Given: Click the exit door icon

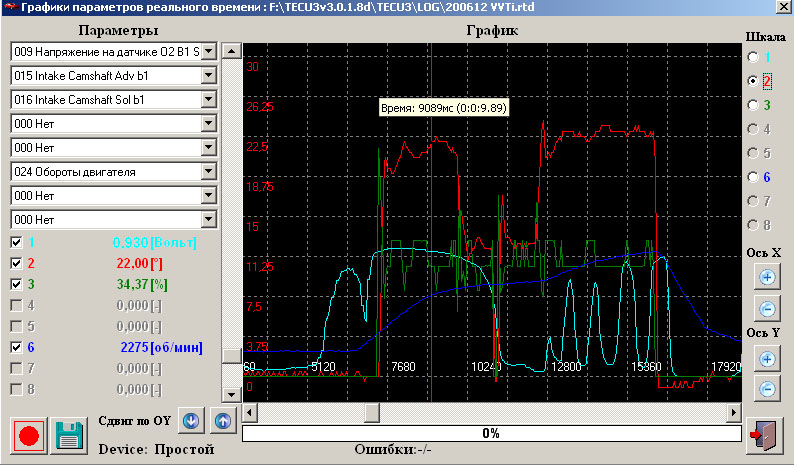Looking at the screenshot, I should coord(765,433).
